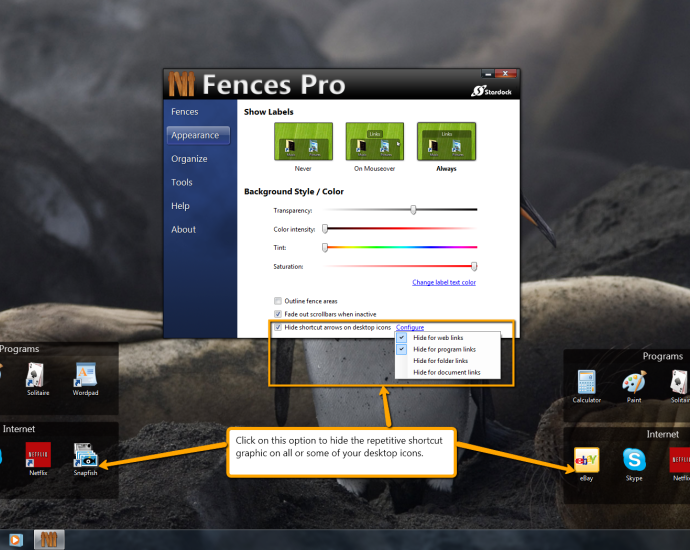The width and height of the screenshot is (690, 550).
Task: Minimize the Fences Pro window
Action: click(488, 73)
